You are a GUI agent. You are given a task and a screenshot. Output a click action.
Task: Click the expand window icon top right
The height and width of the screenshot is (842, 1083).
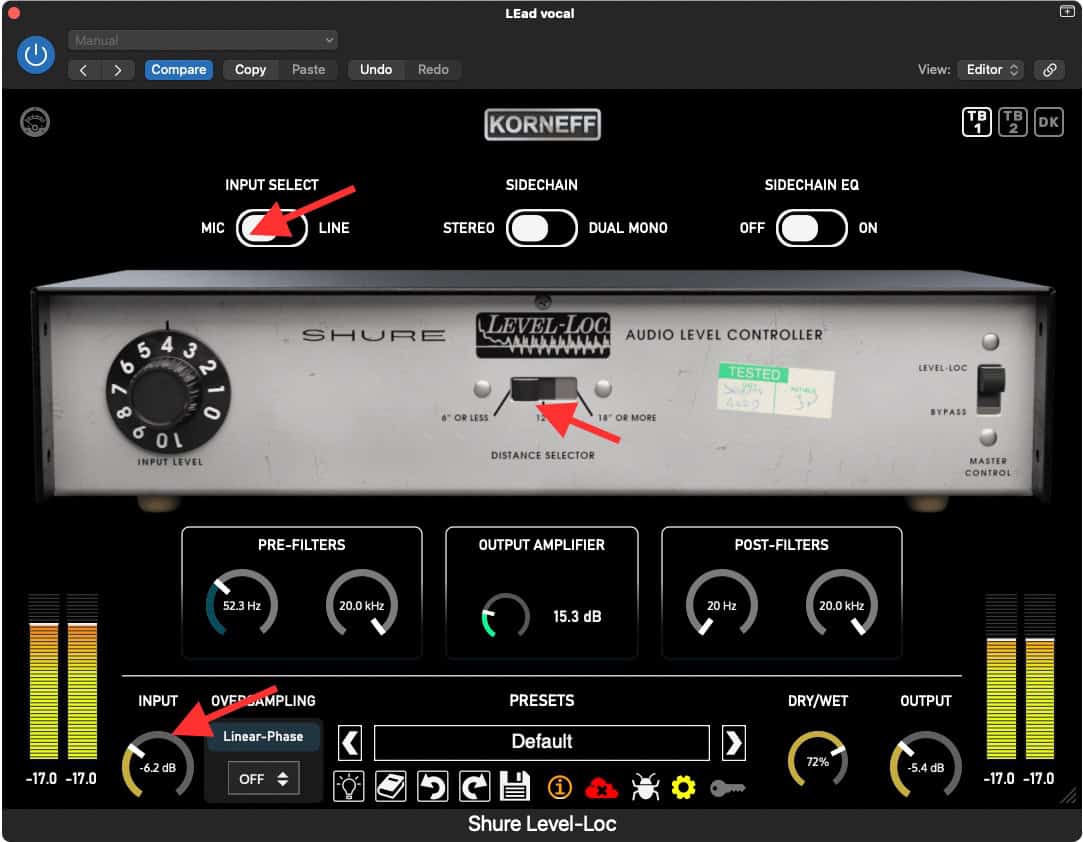(x=1067, y=12)
